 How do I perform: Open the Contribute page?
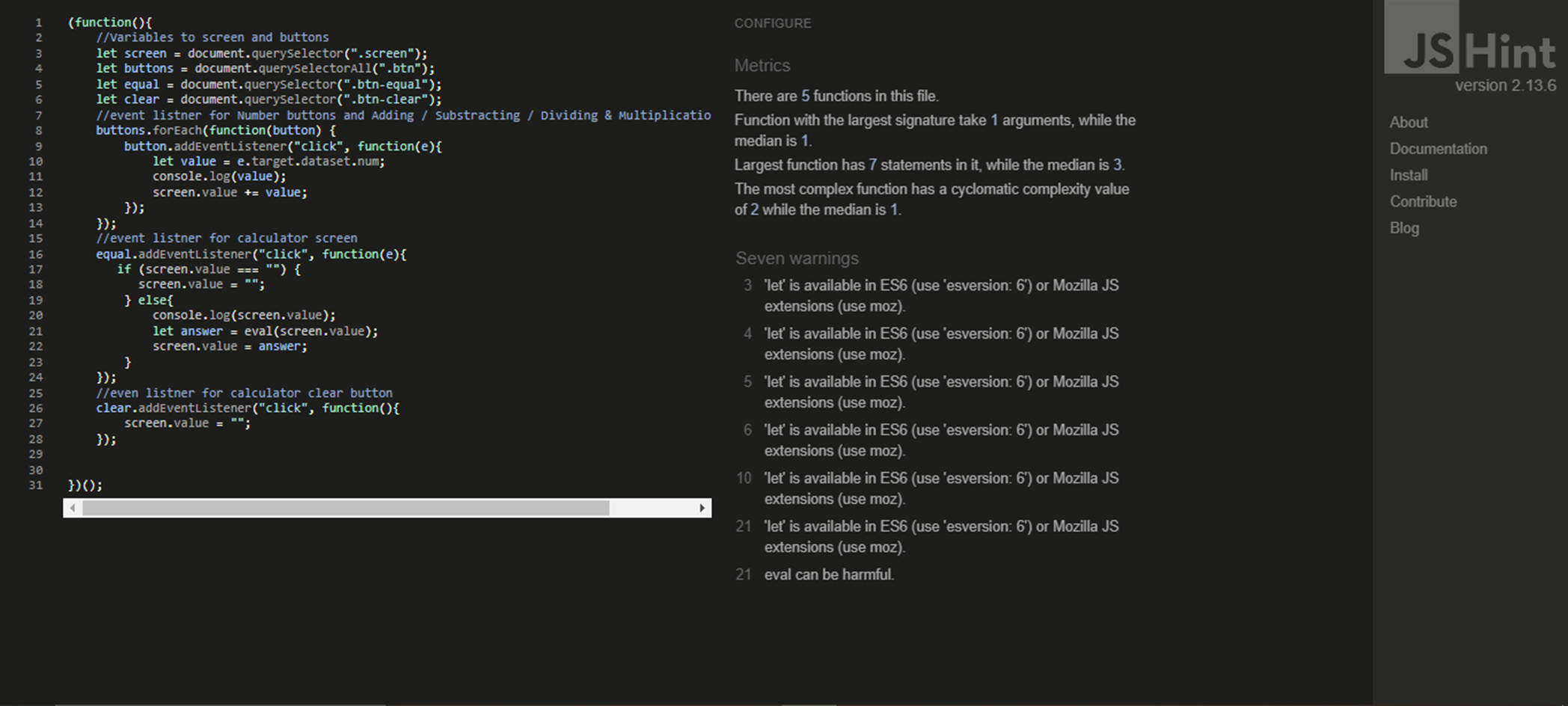[1423, 201]
